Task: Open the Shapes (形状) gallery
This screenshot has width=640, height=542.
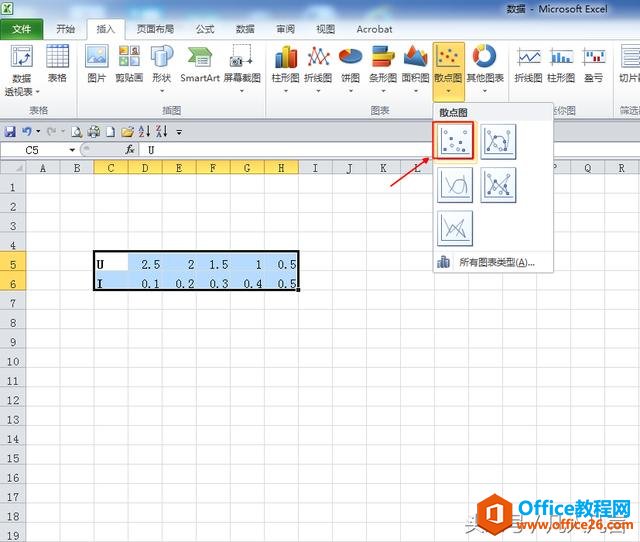Action: click(162, 69)
